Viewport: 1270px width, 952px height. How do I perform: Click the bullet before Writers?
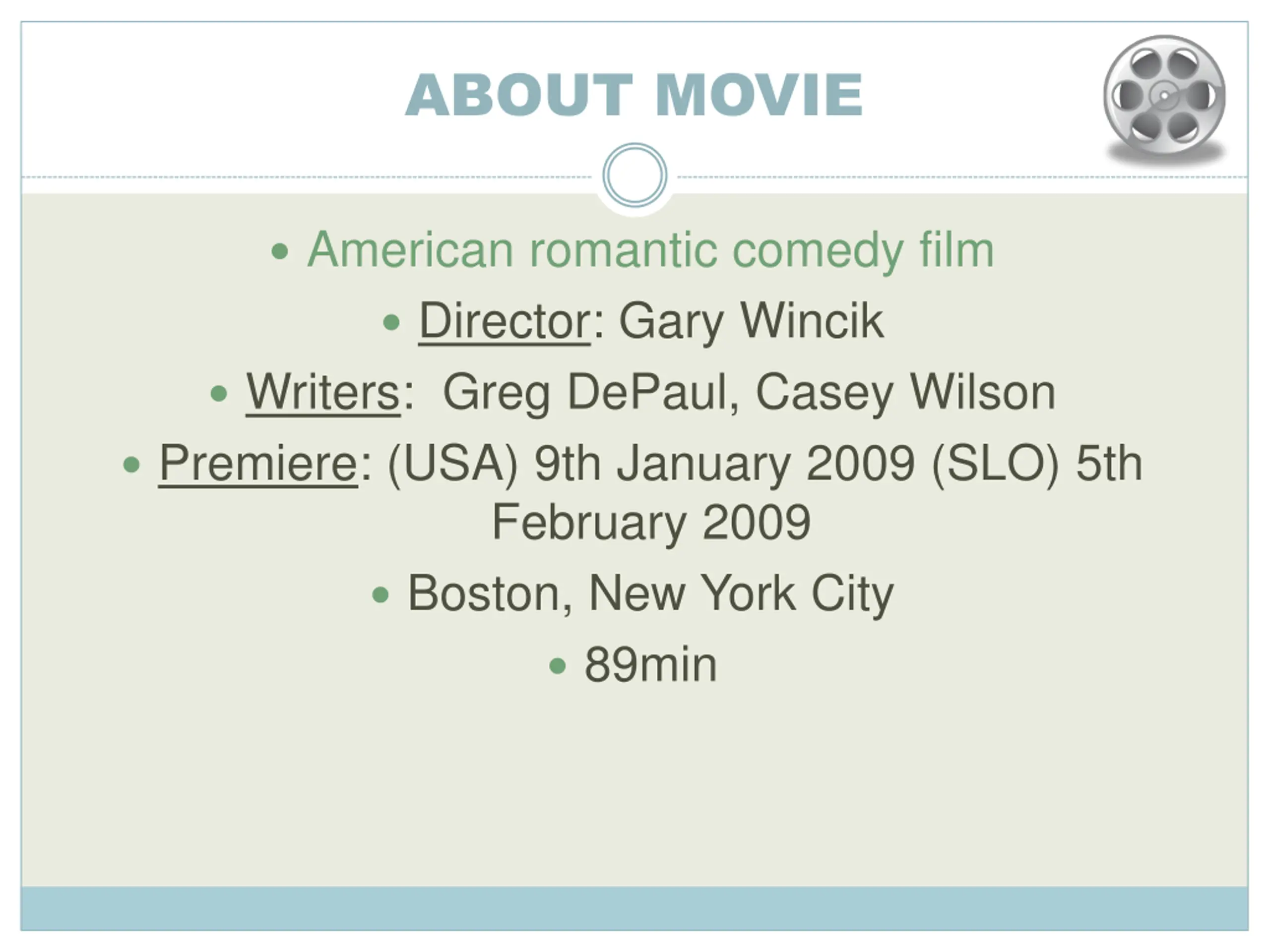pyautogui.click(x=219, y=393)
